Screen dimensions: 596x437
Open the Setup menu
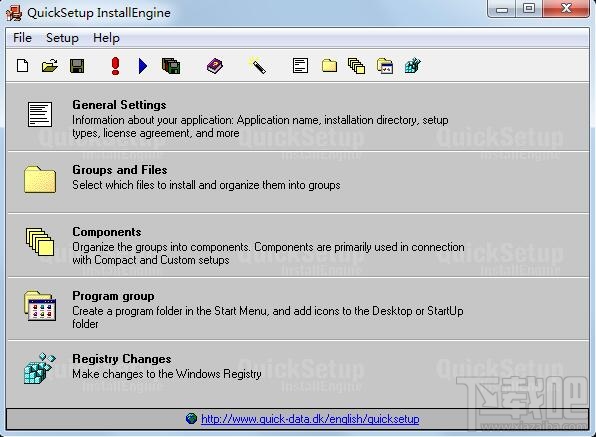[x=62, y=38]
